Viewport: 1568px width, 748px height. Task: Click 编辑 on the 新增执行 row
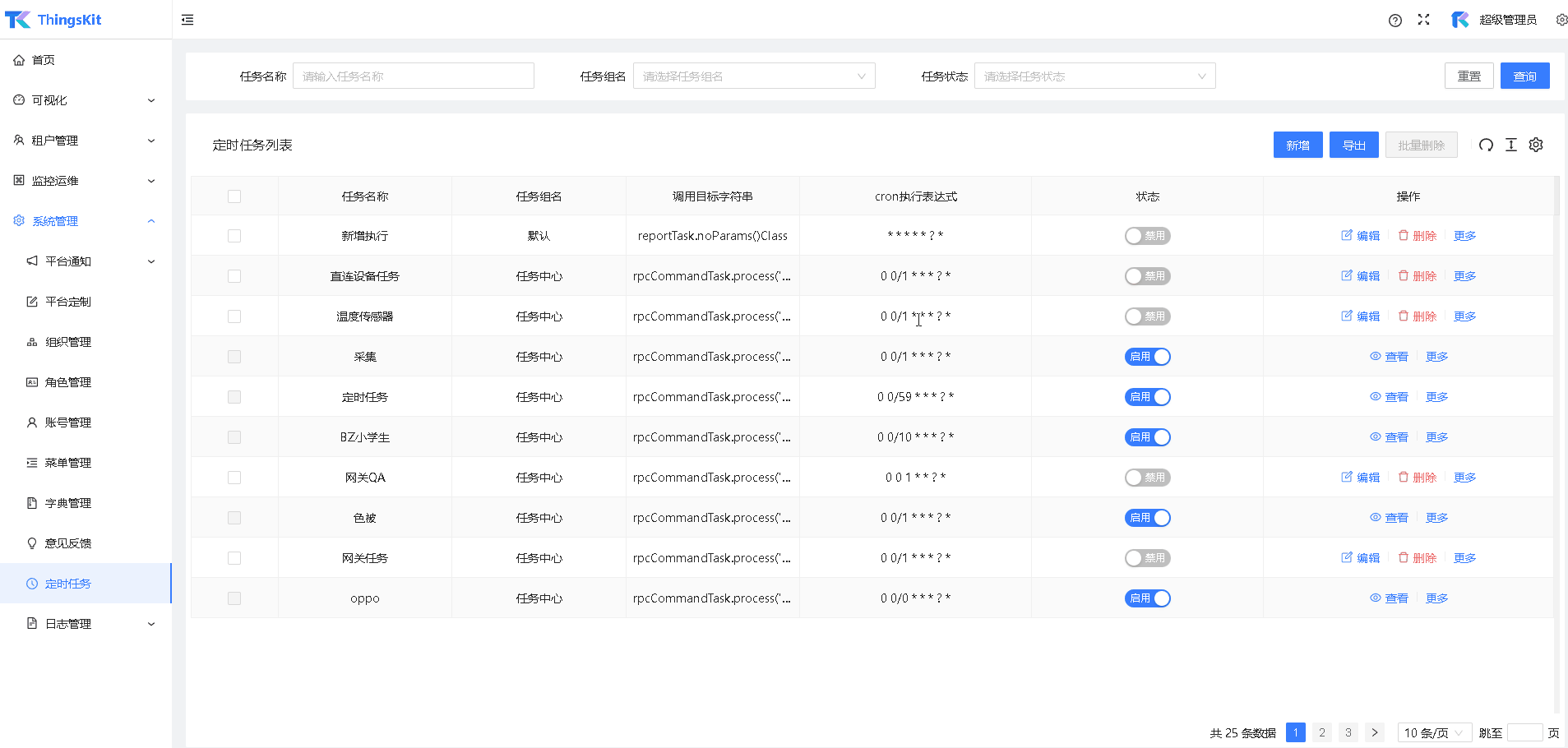tap(1360, 235)
